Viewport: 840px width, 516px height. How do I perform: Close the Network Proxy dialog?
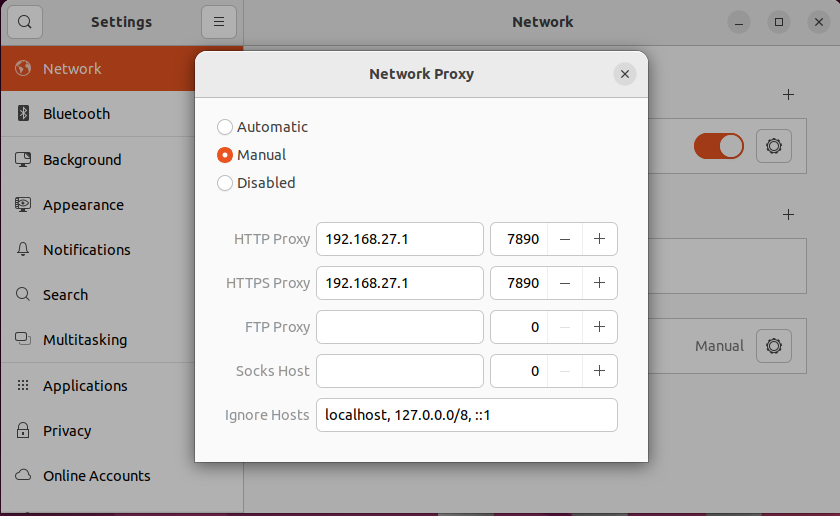[624, 74]
